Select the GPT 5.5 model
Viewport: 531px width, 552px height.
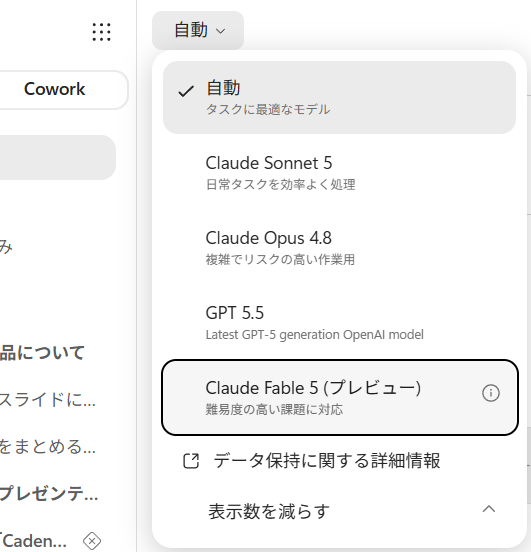(x=339, y=322)
